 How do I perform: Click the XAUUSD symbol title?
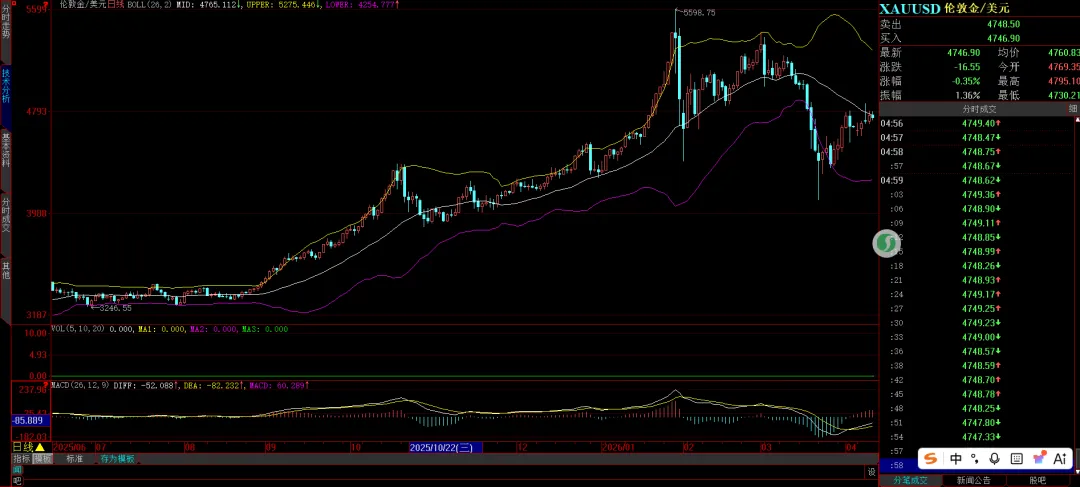tap(911, 8)
